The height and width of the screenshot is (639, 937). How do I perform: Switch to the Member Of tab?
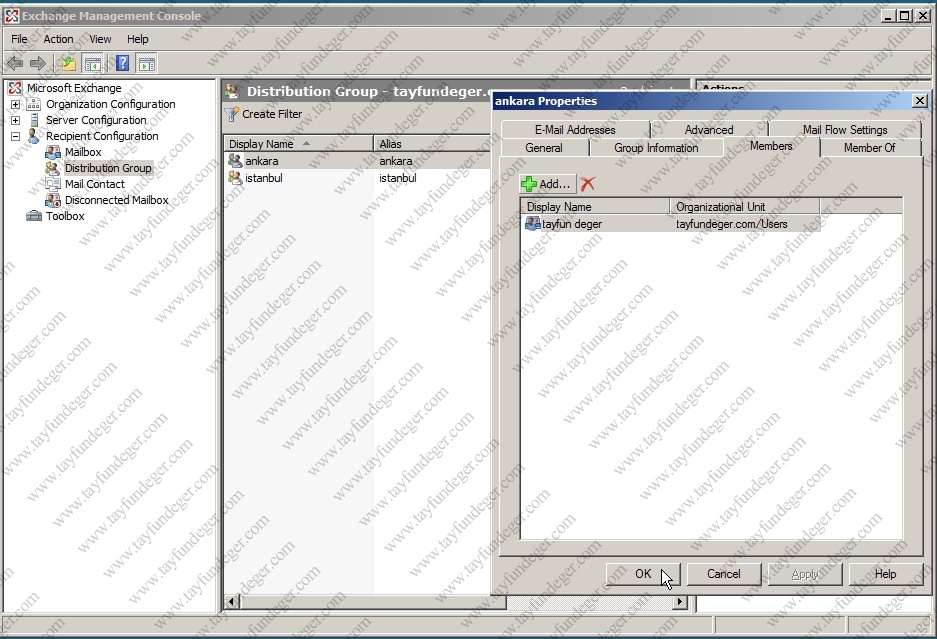pos(869,148)
